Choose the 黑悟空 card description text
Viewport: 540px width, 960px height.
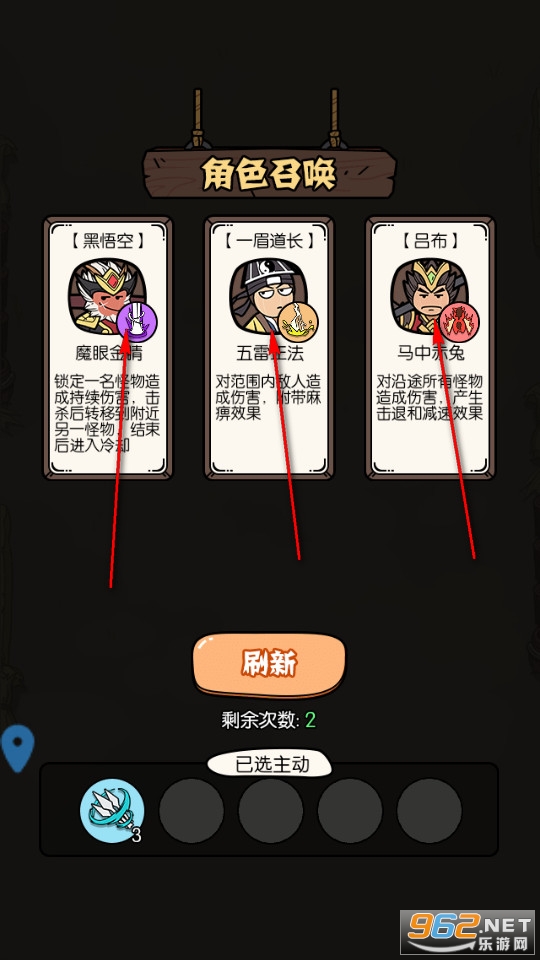(x=108, y=413)
